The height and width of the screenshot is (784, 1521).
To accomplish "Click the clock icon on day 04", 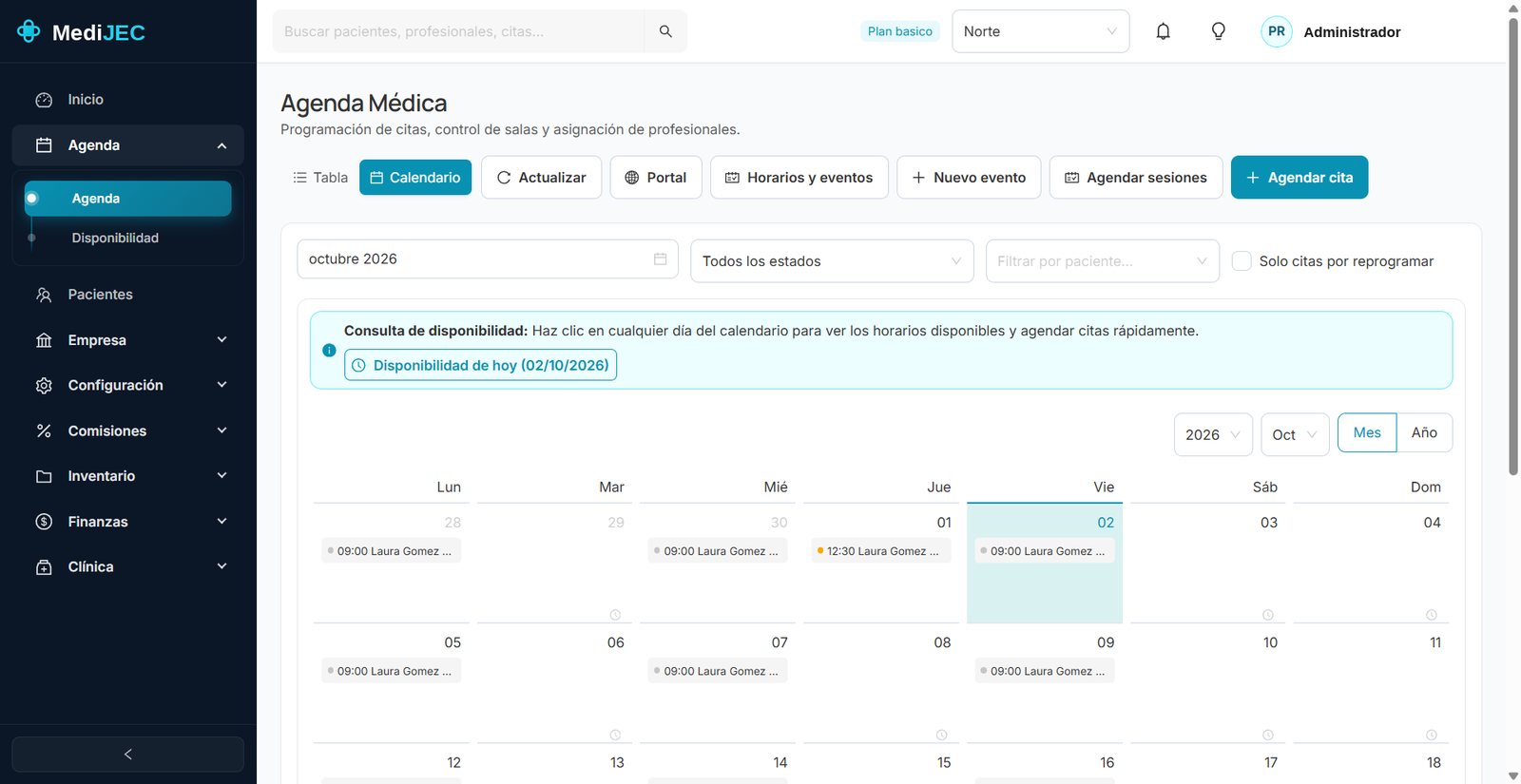I will tap(1432, 615).
